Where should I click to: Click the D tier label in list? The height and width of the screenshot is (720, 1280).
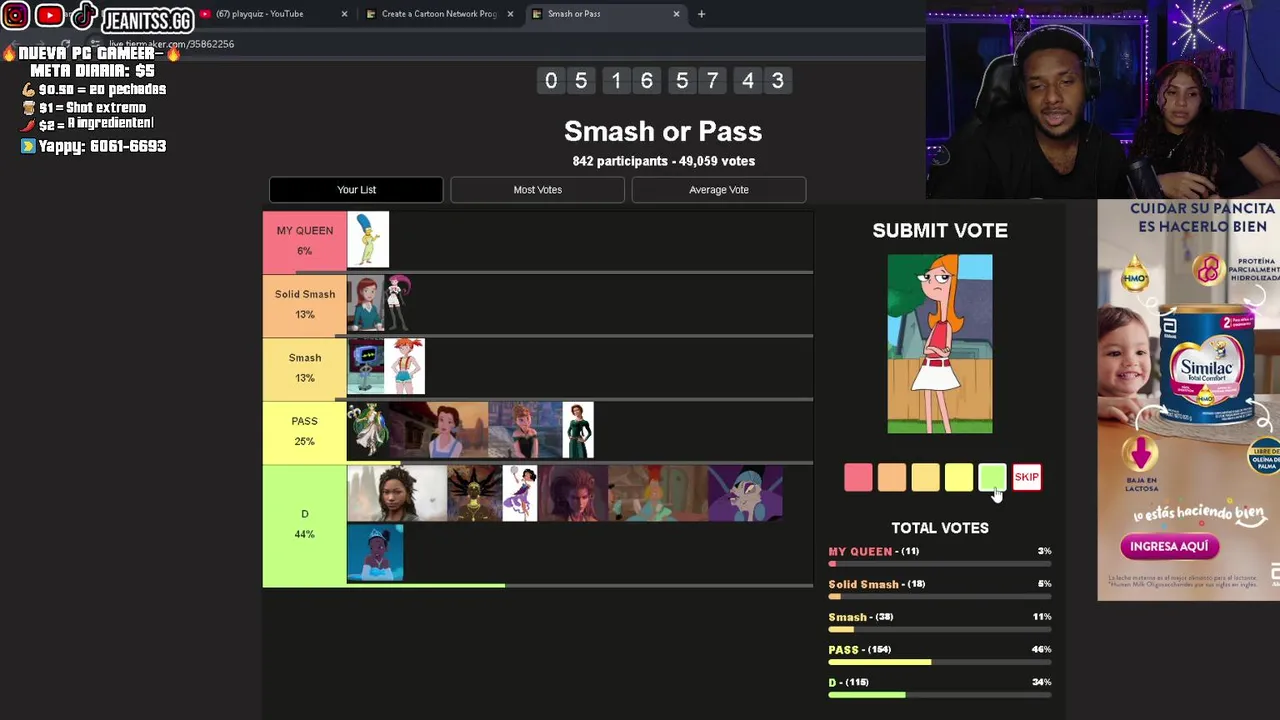305,525
